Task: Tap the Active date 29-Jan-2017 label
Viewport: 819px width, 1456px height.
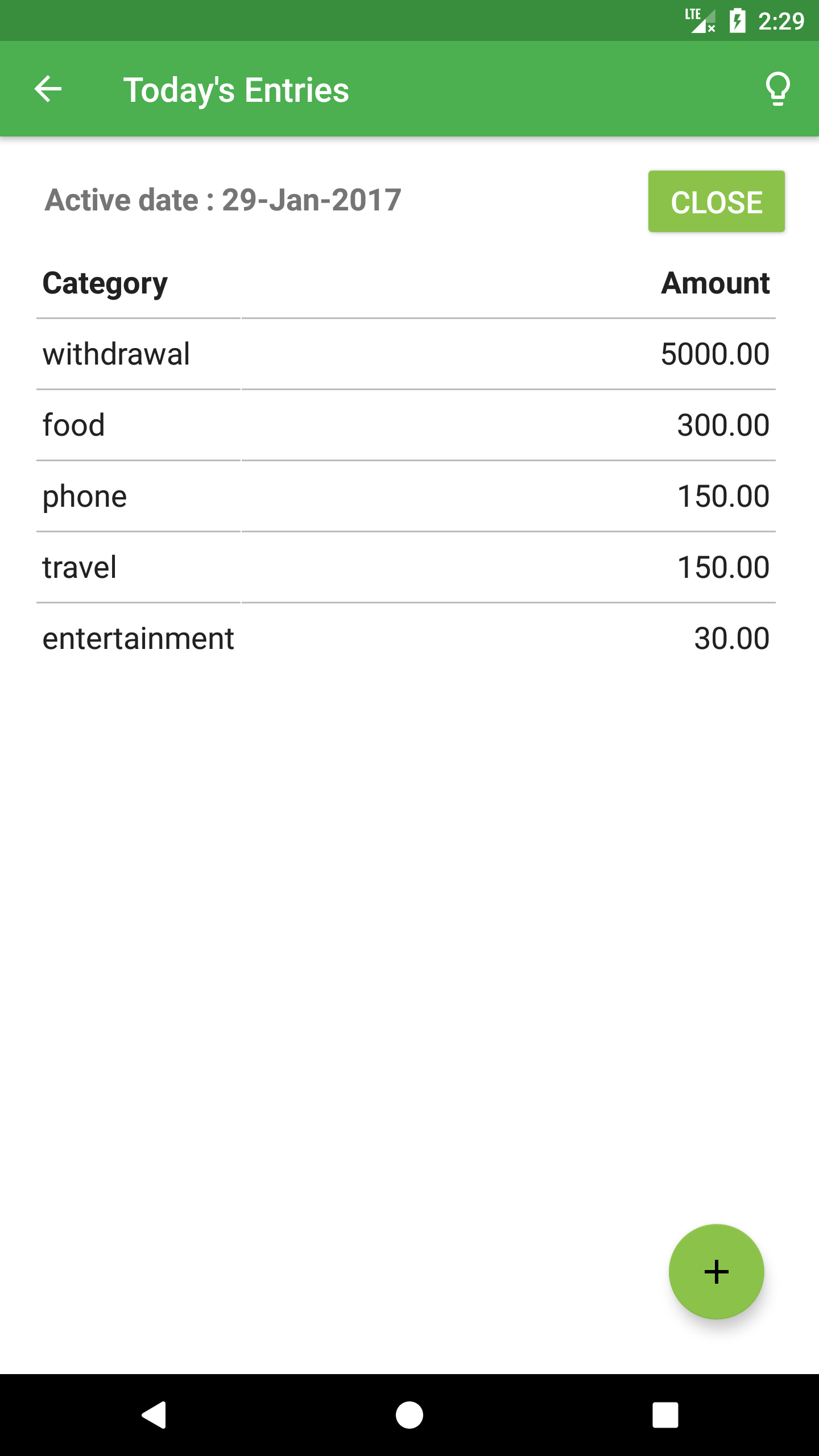Action: pos(223,200)
